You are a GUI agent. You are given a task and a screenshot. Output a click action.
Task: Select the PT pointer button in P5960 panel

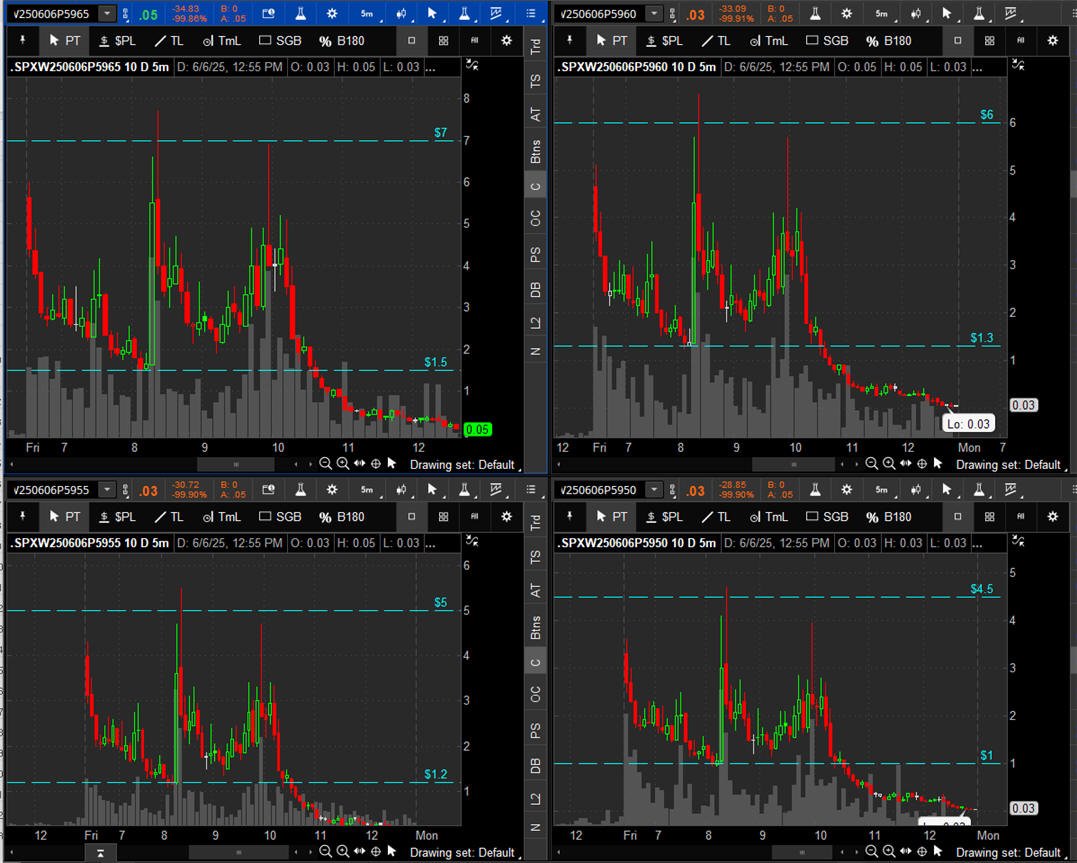[612, 41]
